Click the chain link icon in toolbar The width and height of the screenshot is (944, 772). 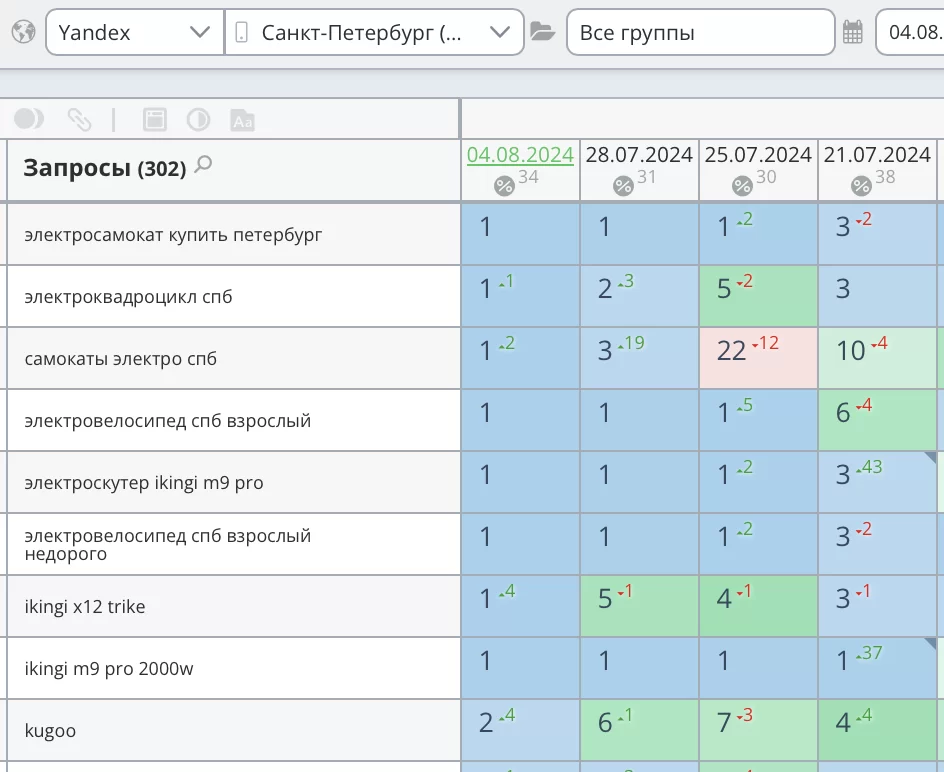[79, 120]
